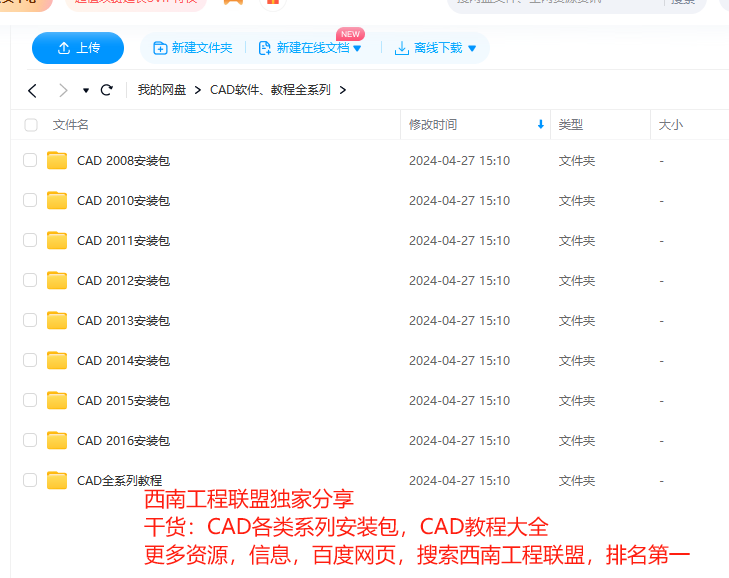Open the CAD 2015安装包 folder name
Viewport: 729px width, 578px height.
point(123,401)
